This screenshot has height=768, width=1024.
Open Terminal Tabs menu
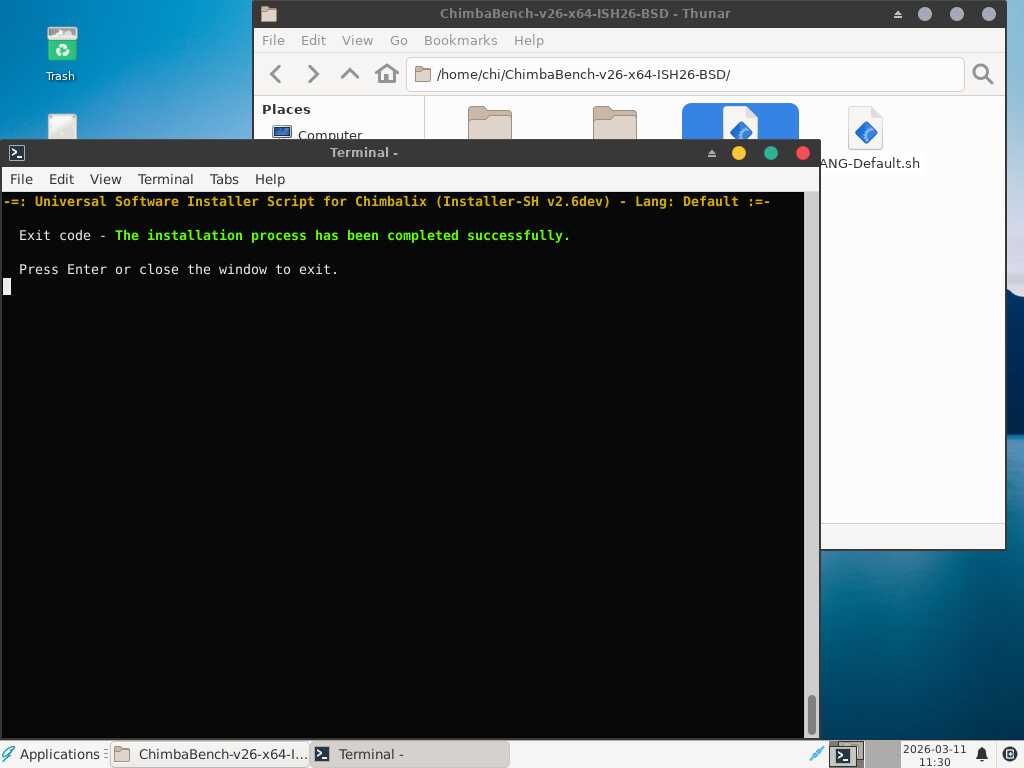click(x=224, y=179)
